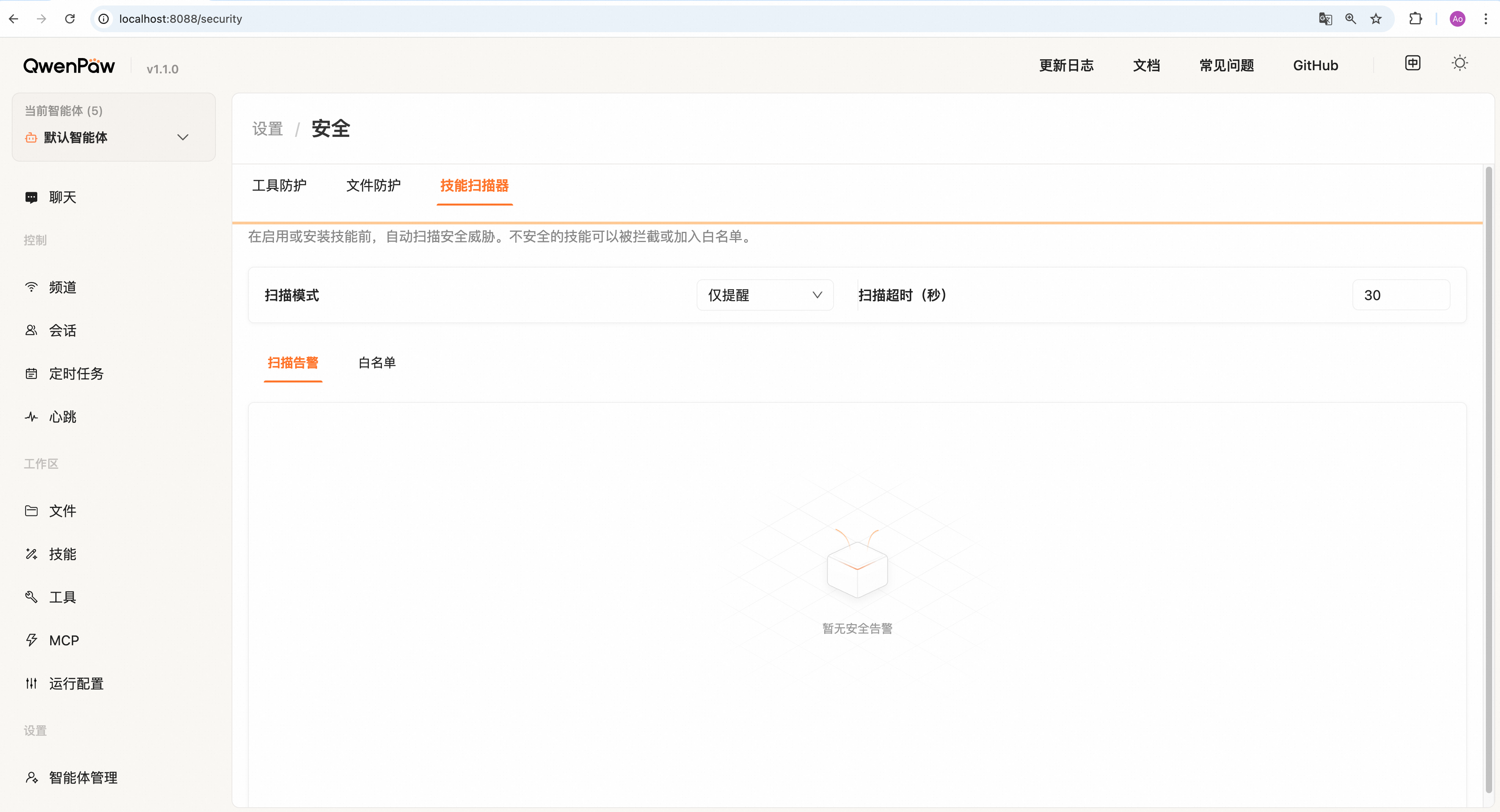Click the folder icon beside 文件
The width and height of the screenshot is (1500, 812).
tap(31, 510)
